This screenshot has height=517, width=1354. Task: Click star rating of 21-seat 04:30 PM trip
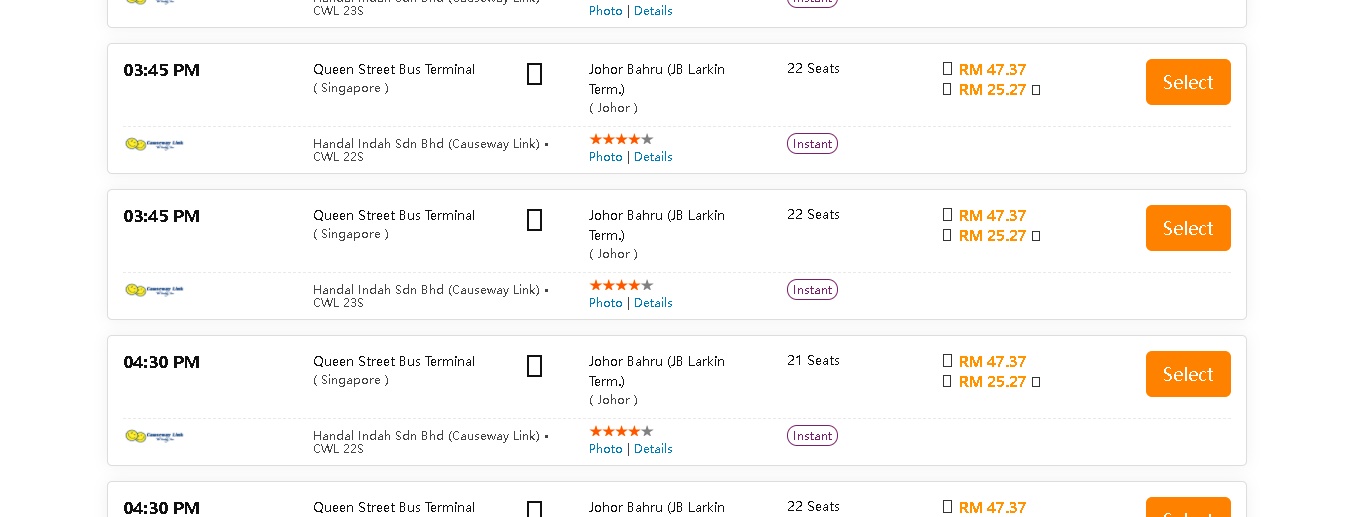point(620,431)
